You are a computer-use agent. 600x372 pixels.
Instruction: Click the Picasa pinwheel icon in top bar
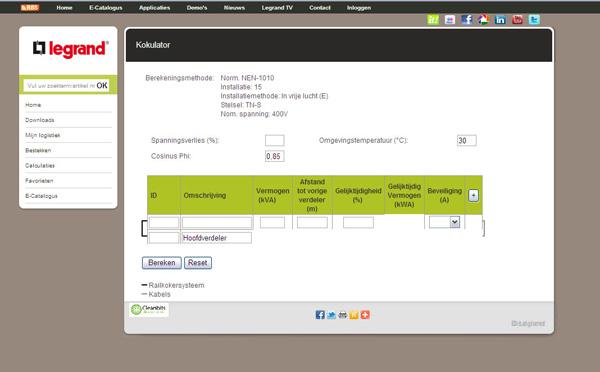coord(483,20)
